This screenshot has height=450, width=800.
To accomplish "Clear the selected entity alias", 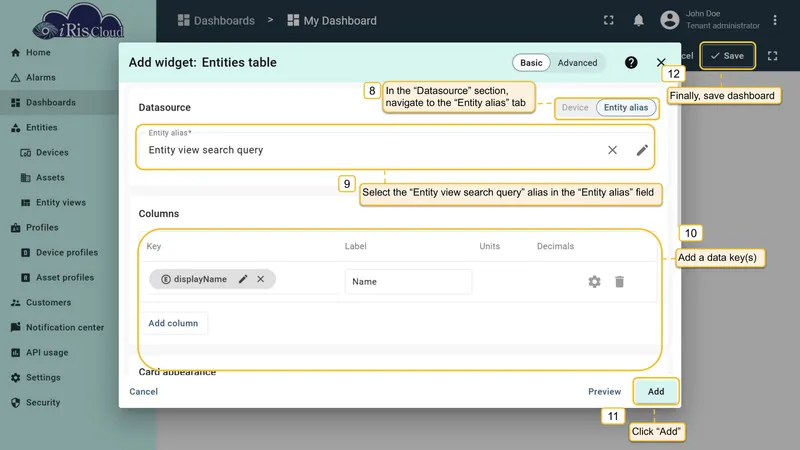I will tap(612, 150).
